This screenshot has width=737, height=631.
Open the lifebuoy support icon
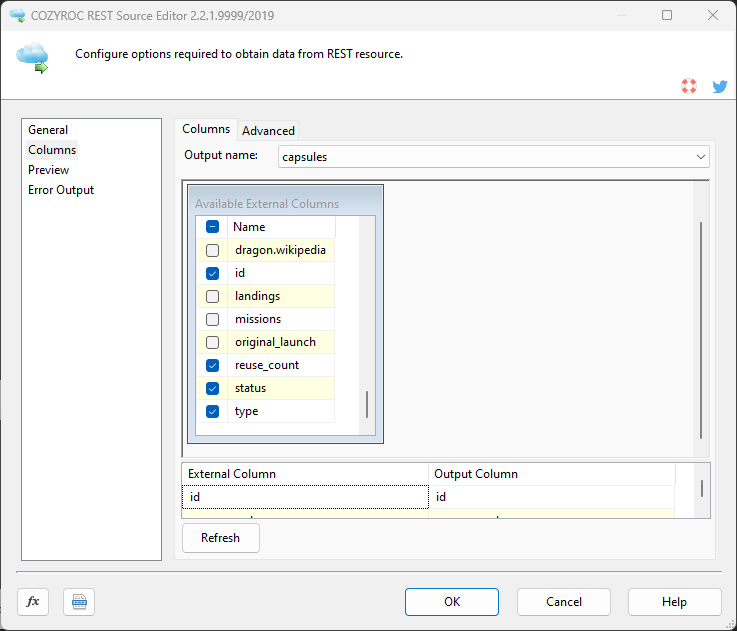689,86
